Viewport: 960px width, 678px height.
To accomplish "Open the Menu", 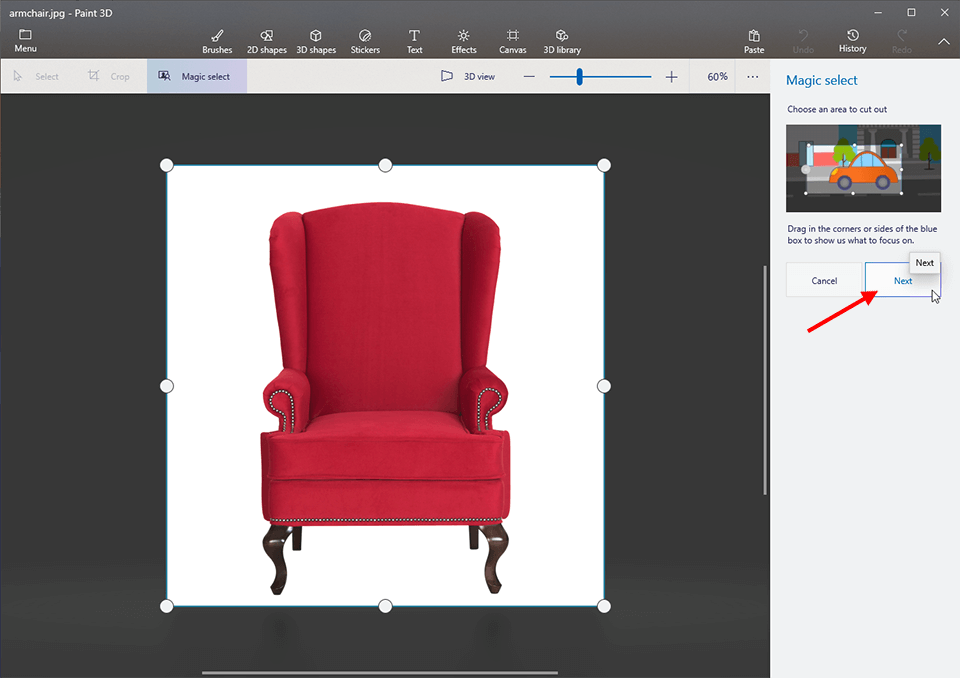I will click(24, 40).
